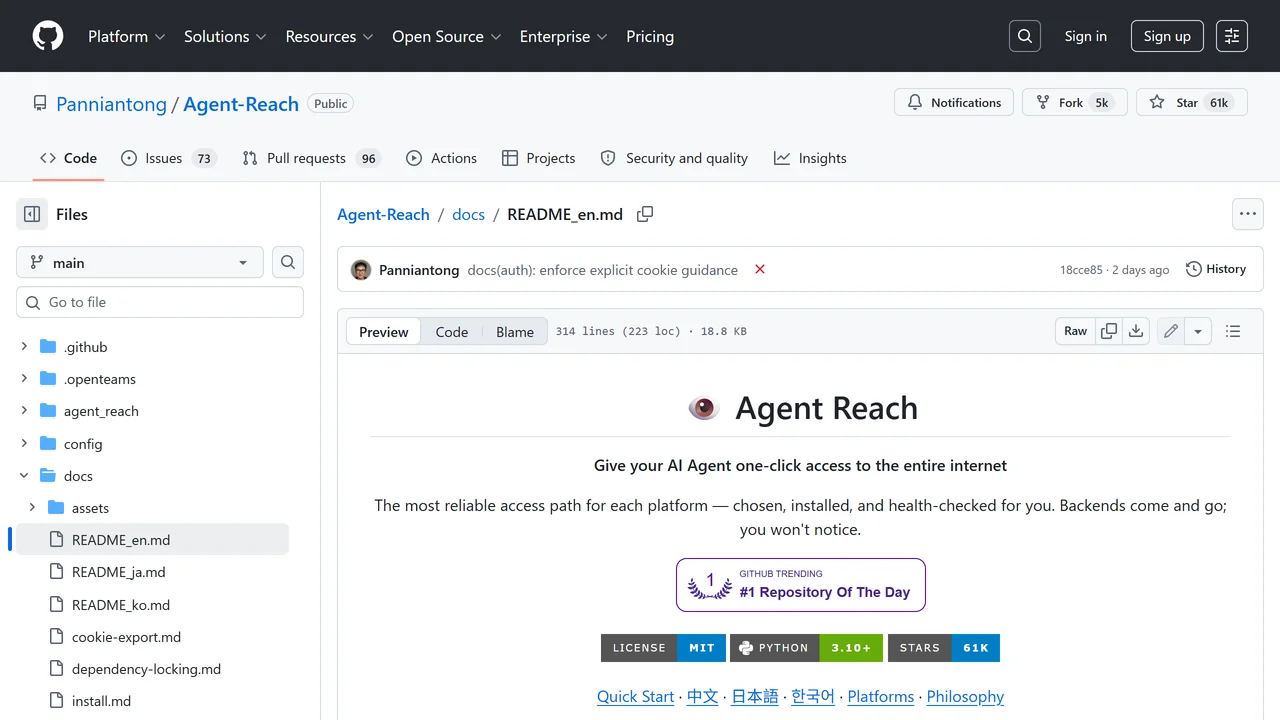
Task: Fork the repository
Action: click(1074, 102)
